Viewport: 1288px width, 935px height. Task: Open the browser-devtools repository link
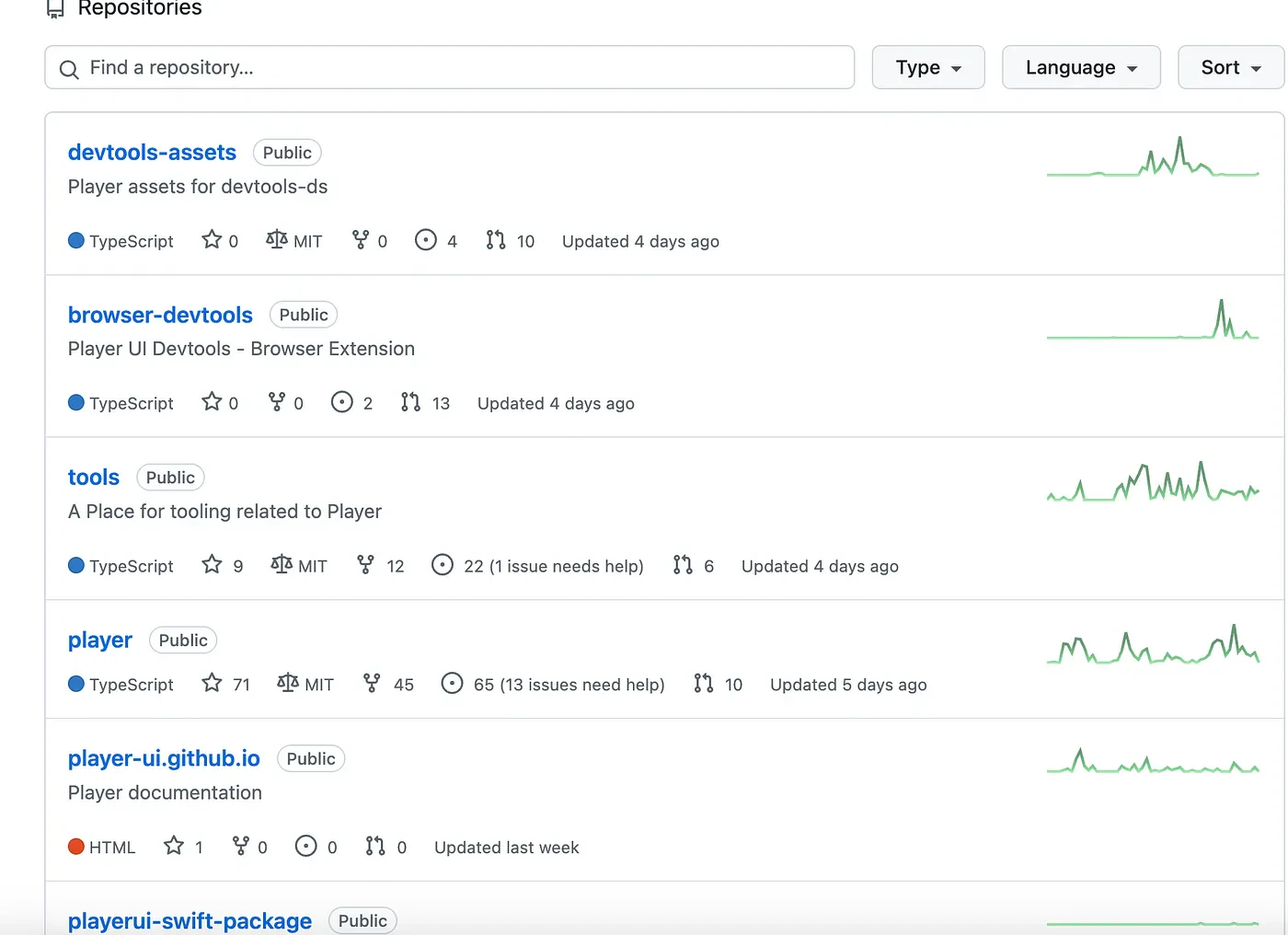160,315
